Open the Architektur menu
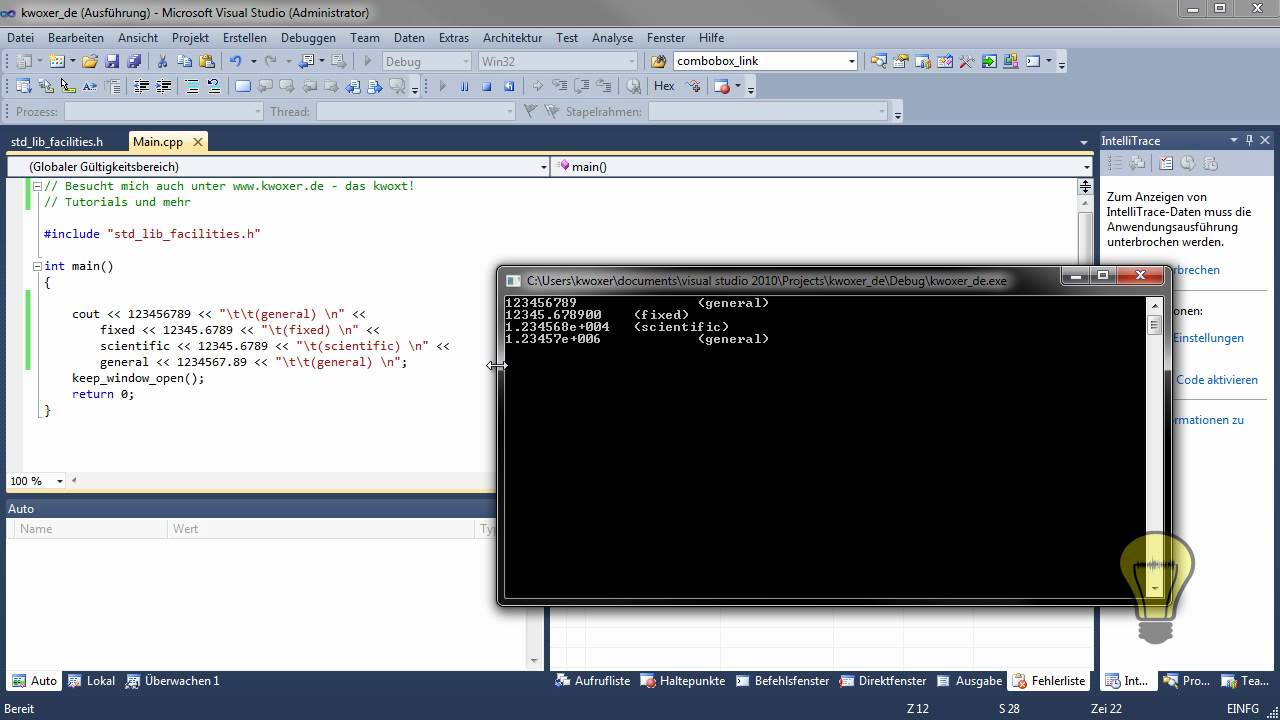 (511, 38)
